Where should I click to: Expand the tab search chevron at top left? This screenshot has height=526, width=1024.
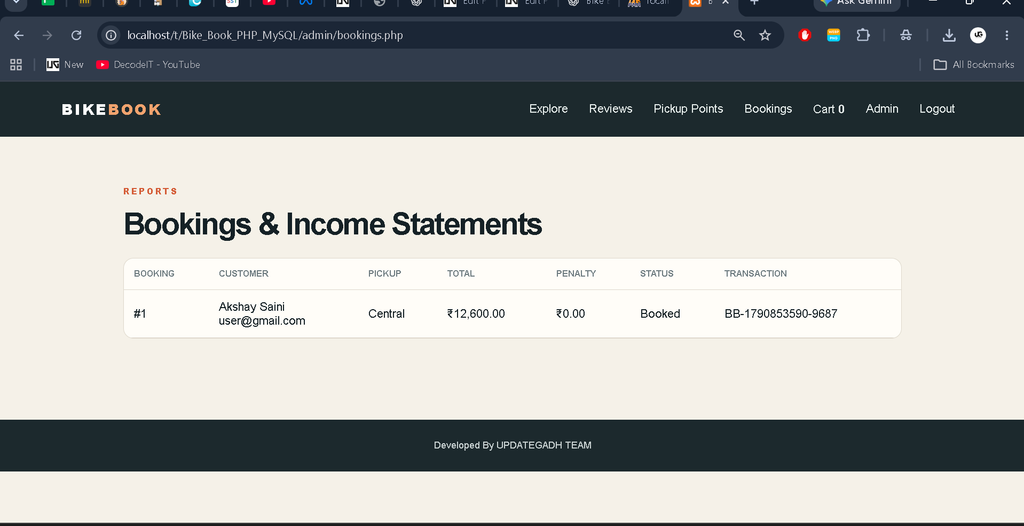click(x=16, y=3)
